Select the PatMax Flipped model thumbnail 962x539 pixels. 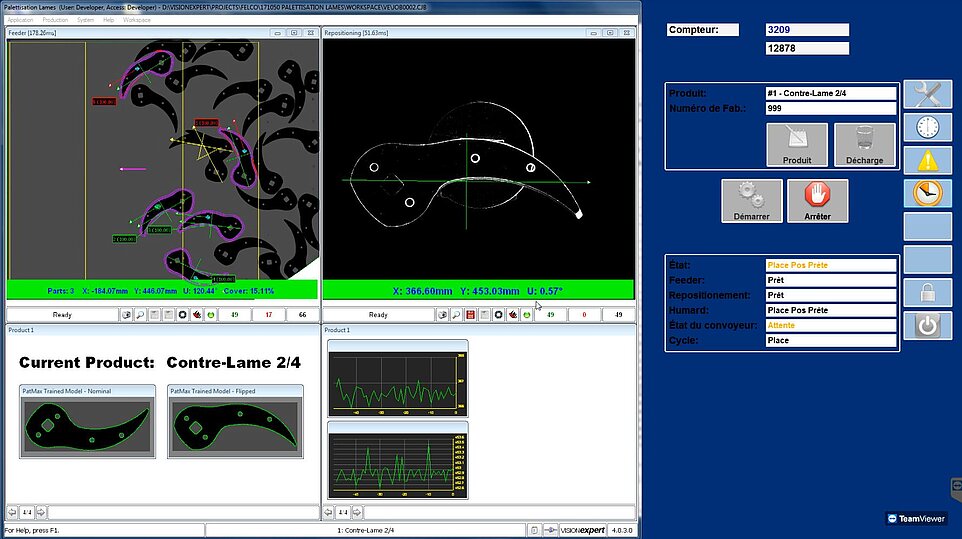point(236,426)
